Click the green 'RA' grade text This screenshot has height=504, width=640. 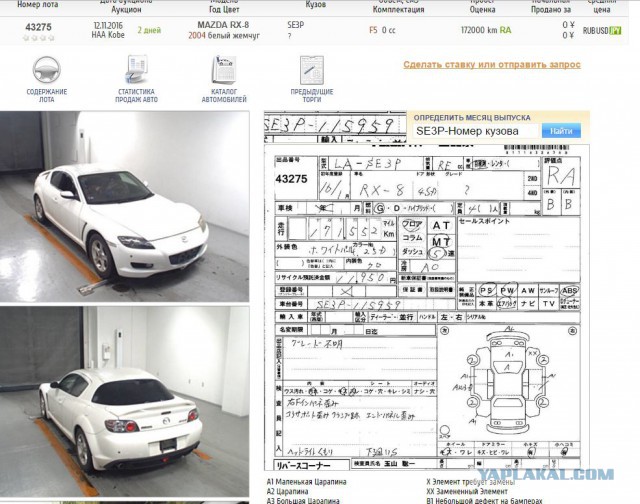(505, 30)
